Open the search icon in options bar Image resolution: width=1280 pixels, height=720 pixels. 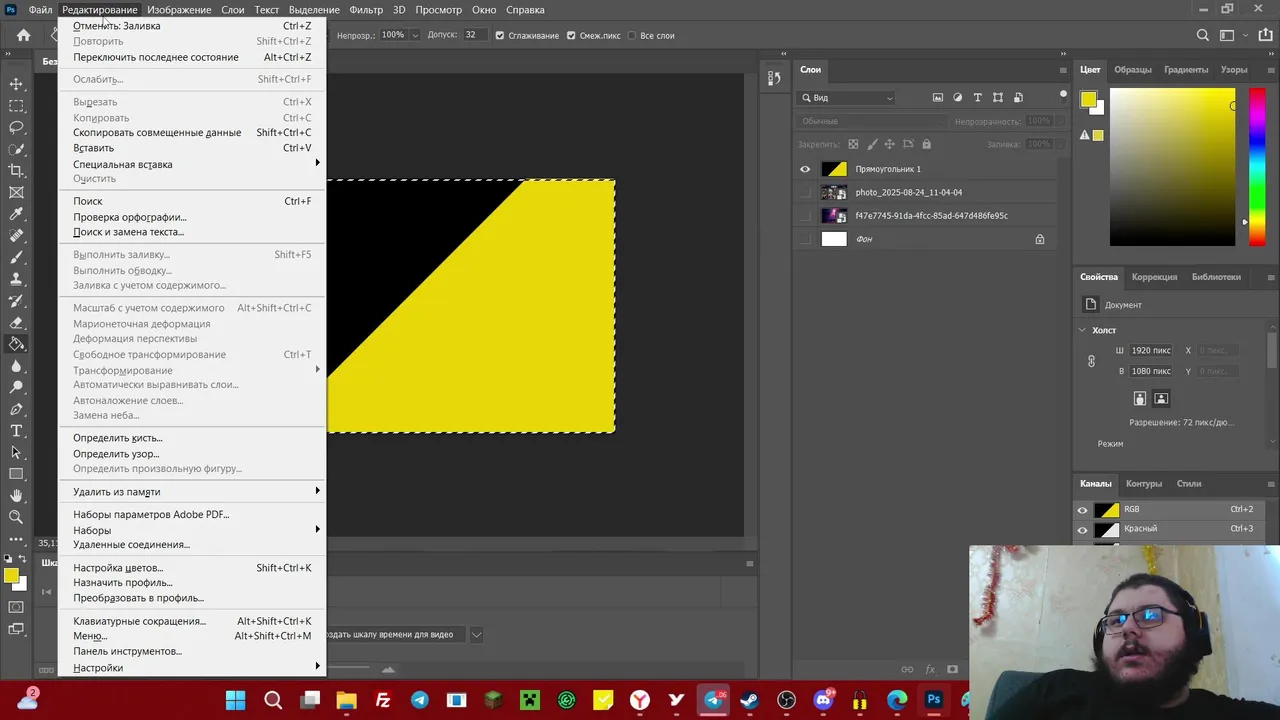click(1203, 35)
